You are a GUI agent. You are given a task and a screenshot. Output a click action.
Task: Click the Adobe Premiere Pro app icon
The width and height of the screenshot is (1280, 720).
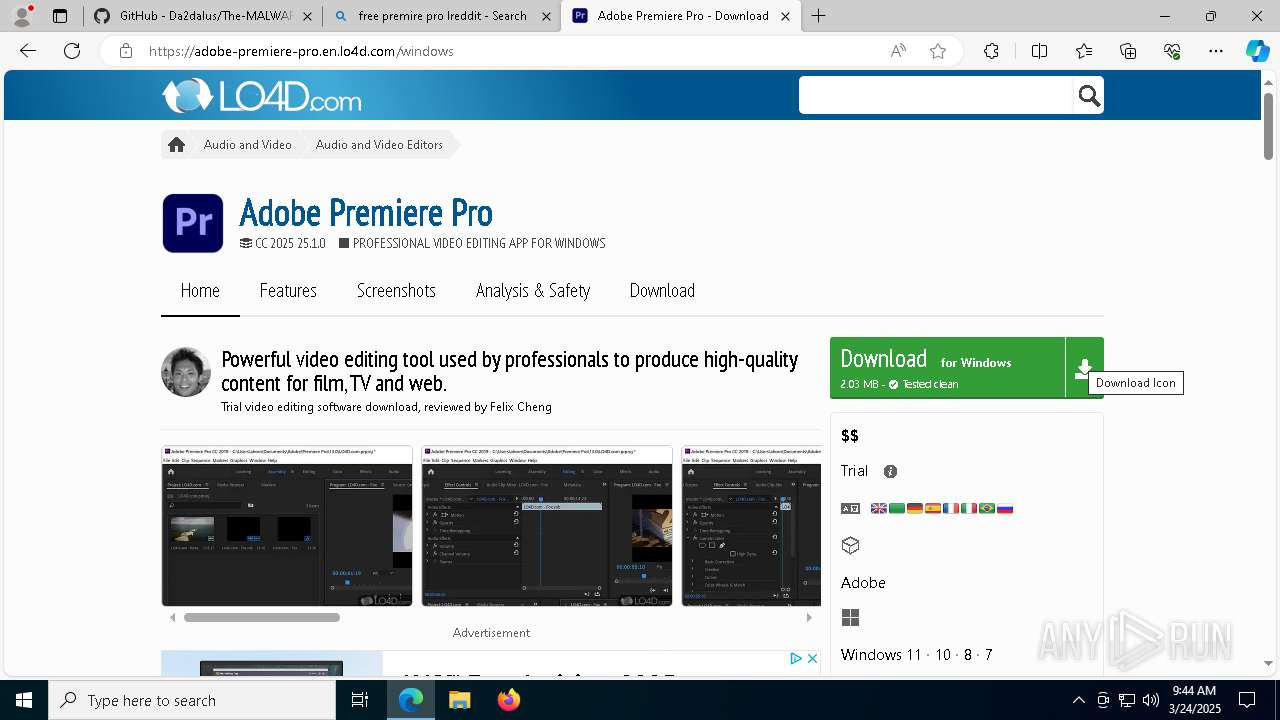point(193,223)
